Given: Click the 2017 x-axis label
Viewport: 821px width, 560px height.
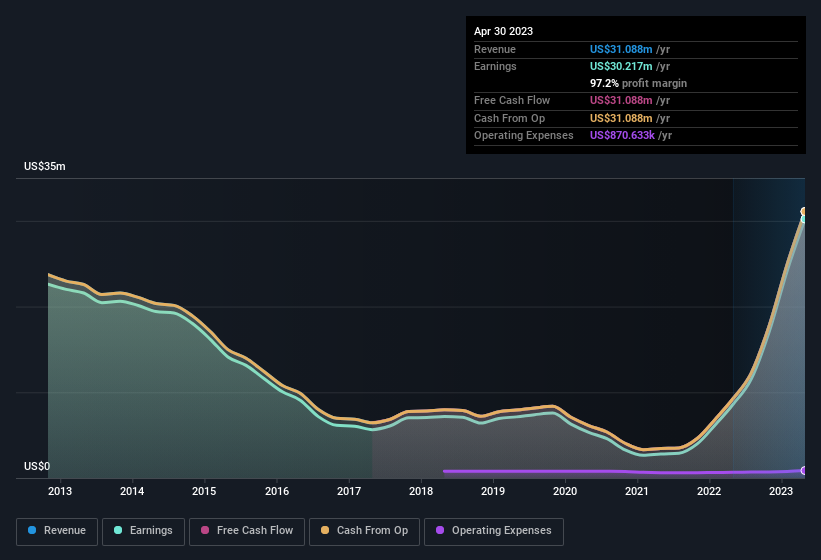Looking at the screenshot, I should [x=349, y=491].
